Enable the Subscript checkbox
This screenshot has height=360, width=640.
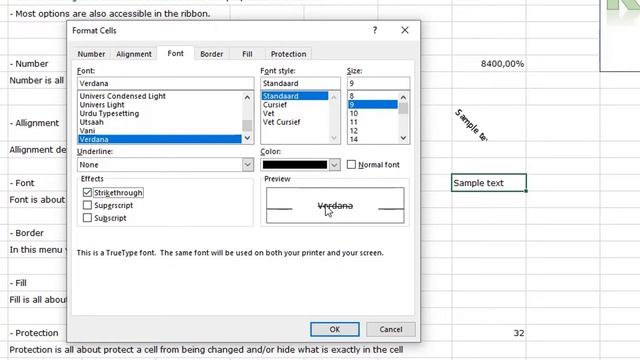pyautogui.click(x=87, y=218)
